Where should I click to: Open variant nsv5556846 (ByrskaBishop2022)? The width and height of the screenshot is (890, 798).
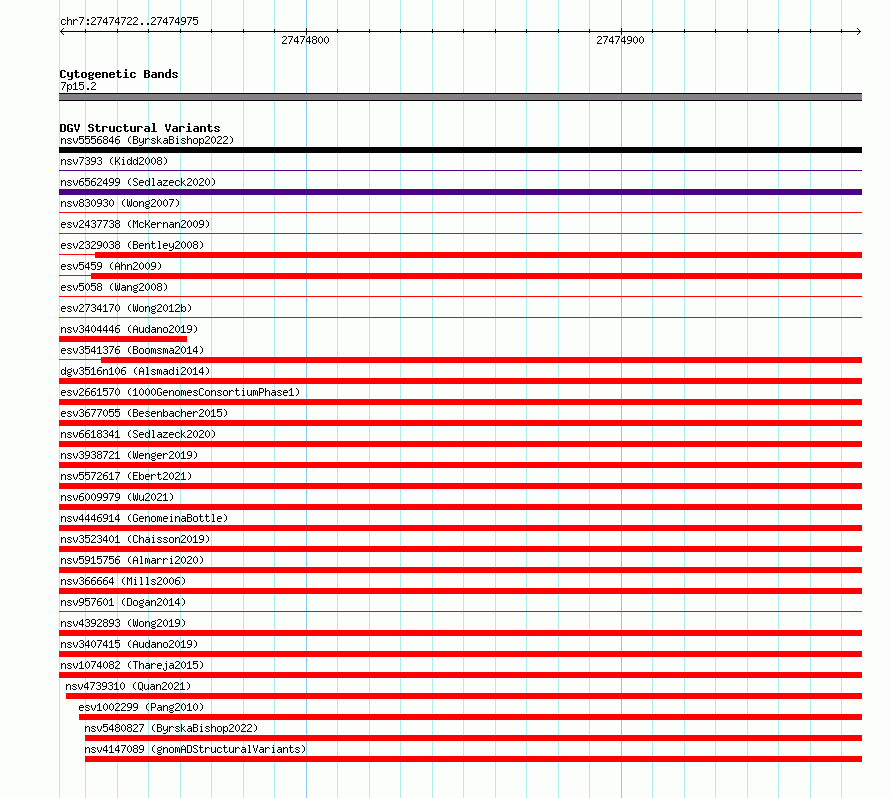point(147,140)
